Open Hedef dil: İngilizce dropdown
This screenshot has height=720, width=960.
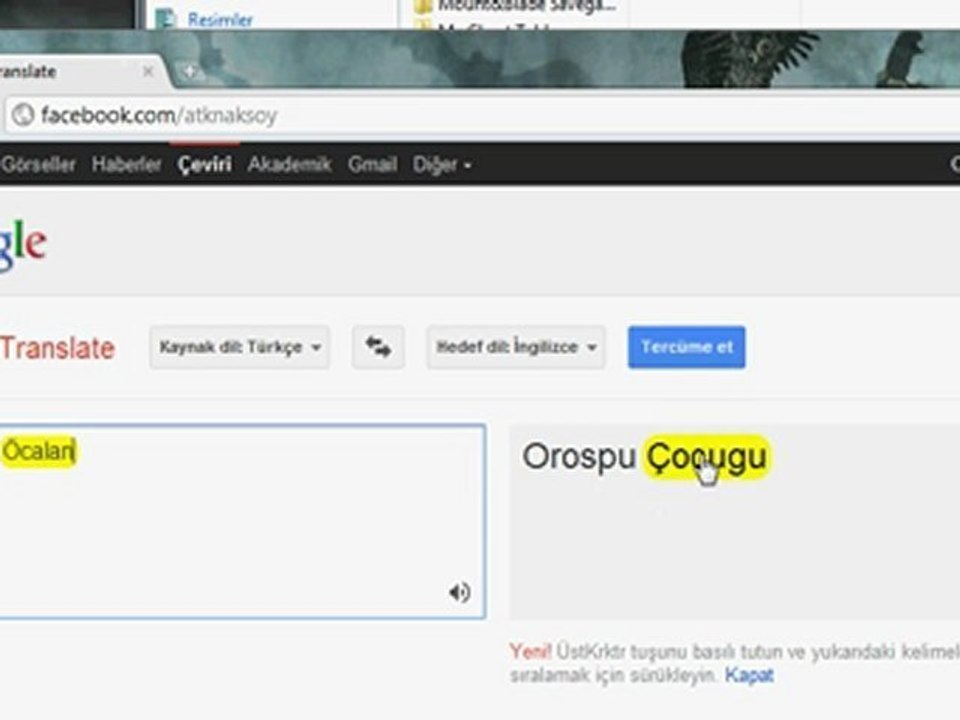pos(516,347)
